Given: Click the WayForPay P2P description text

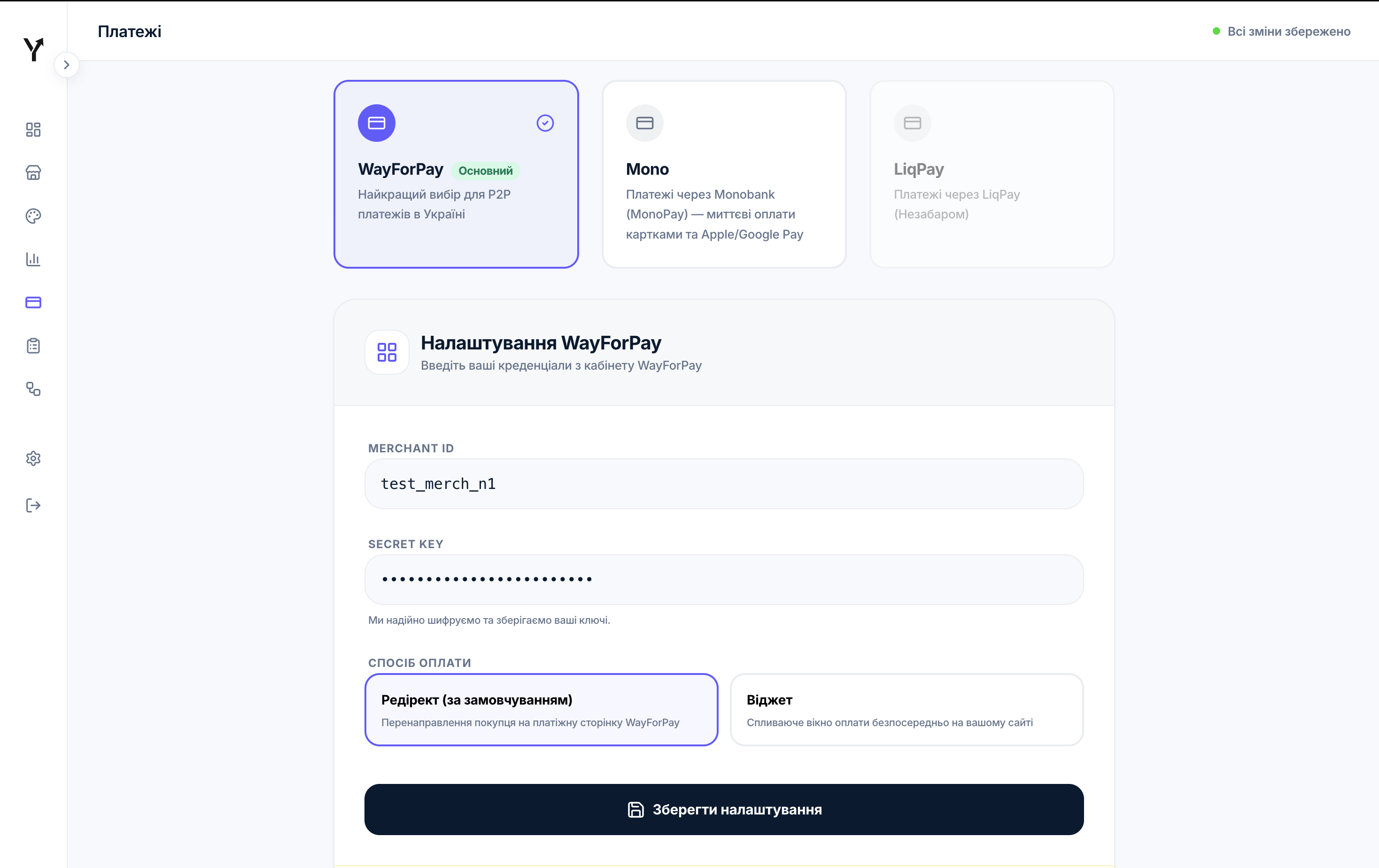Looking at the screenshot, I should (x=434, y=204).
